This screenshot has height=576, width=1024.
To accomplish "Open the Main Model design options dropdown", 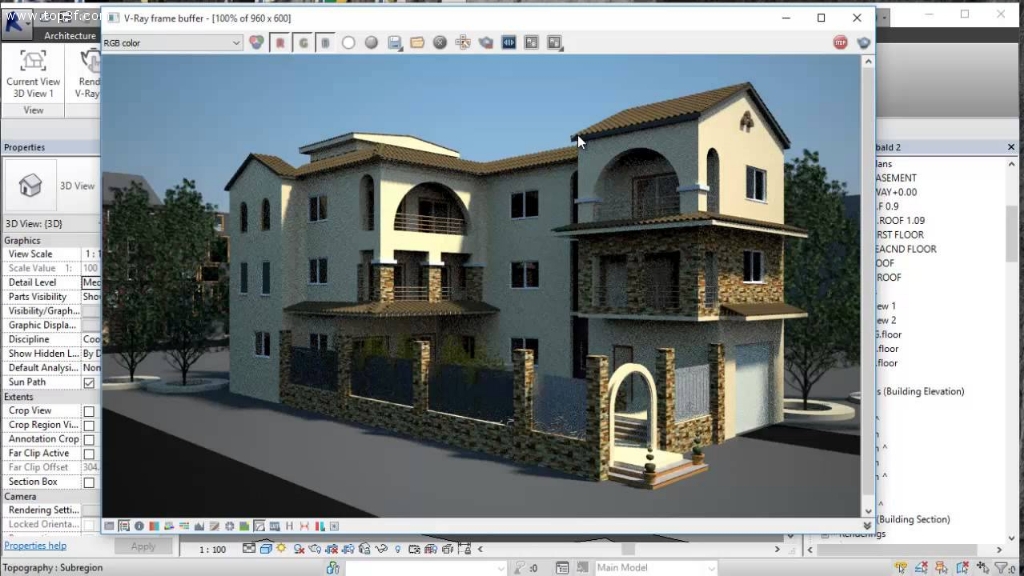I will (x=654, y=568).
